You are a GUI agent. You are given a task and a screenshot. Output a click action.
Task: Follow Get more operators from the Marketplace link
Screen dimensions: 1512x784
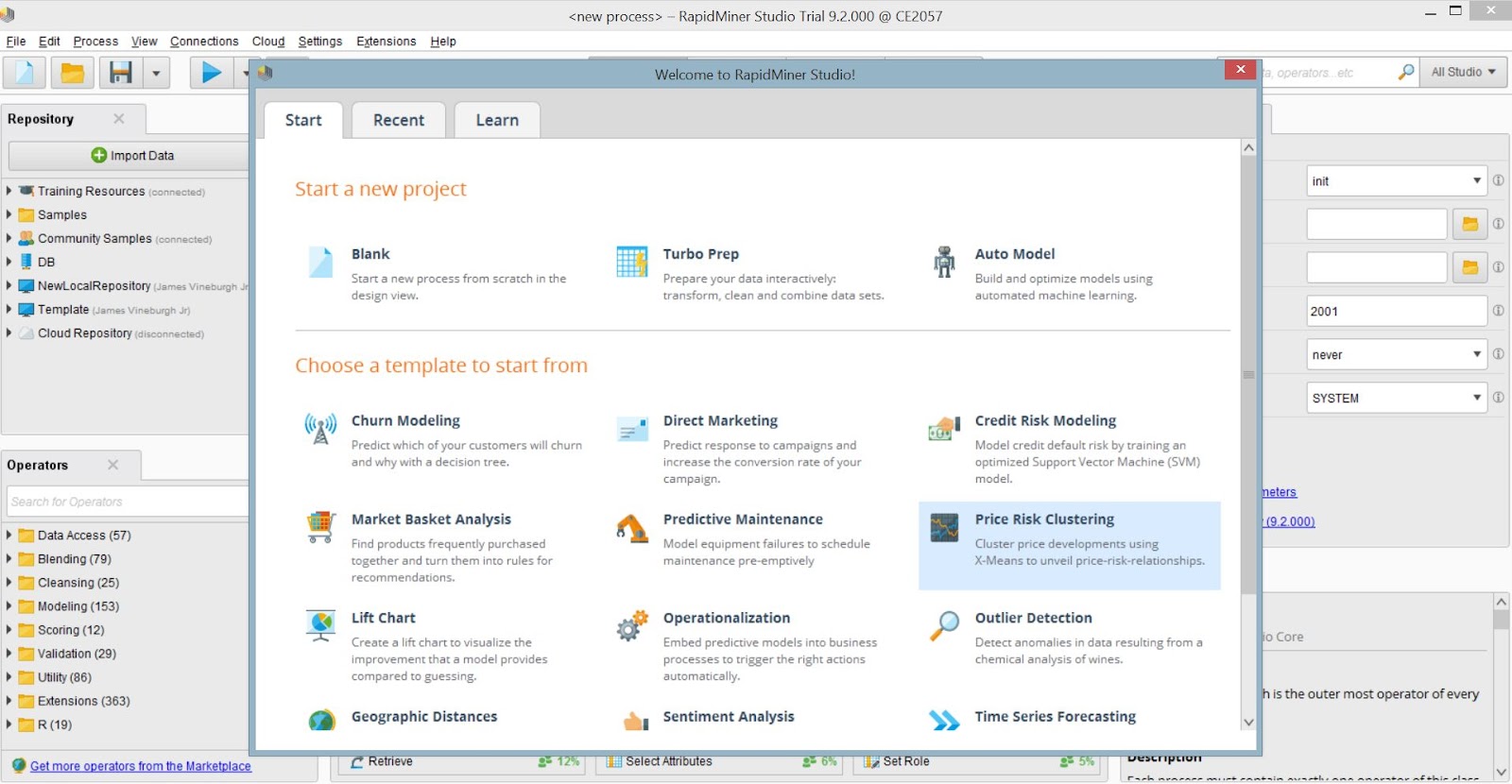point(141,766)
